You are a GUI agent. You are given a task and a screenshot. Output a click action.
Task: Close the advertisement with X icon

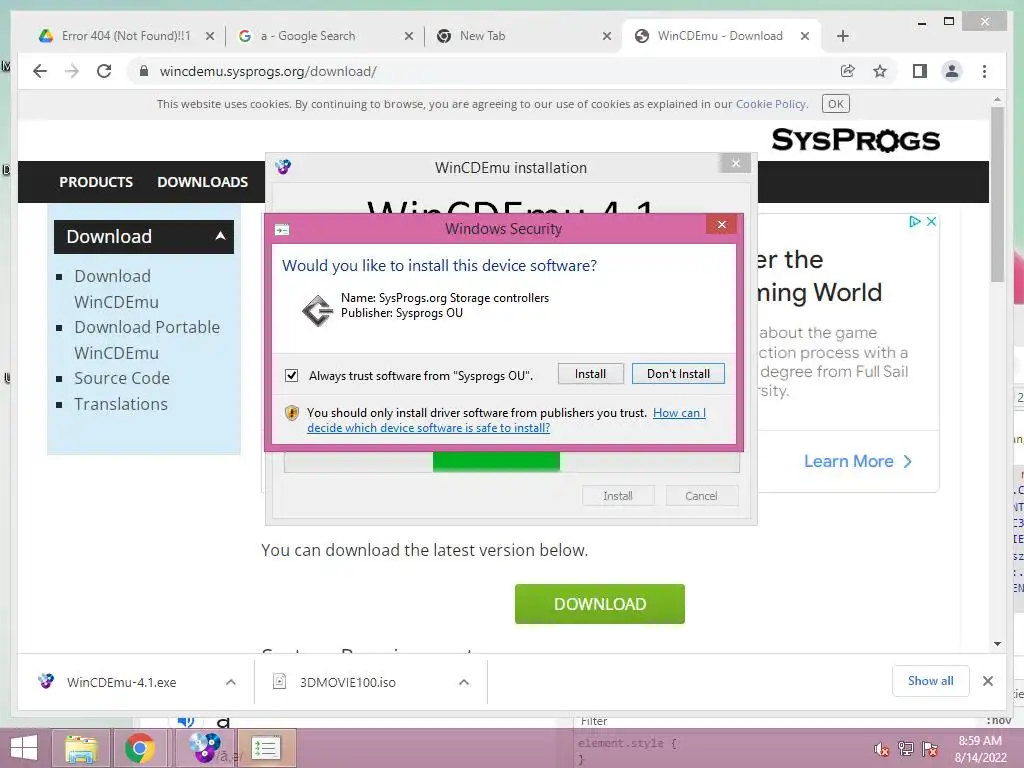(931, 221)
